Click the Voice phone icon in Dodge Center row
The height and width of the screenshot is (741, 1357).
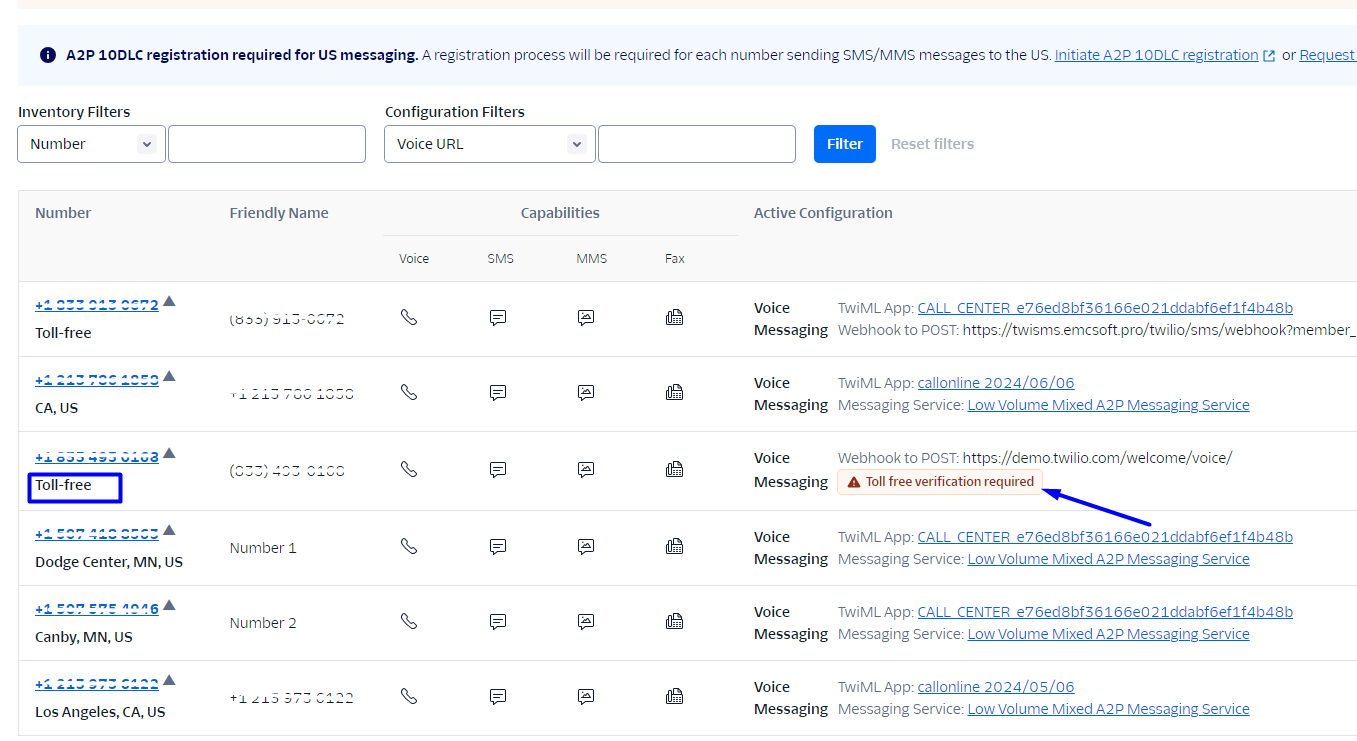[408, 546]
